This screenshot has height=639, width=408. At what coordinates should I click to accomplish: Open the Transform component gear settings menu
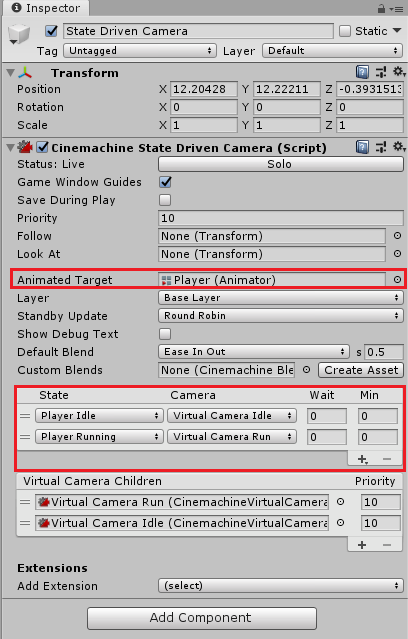[399, 72]
